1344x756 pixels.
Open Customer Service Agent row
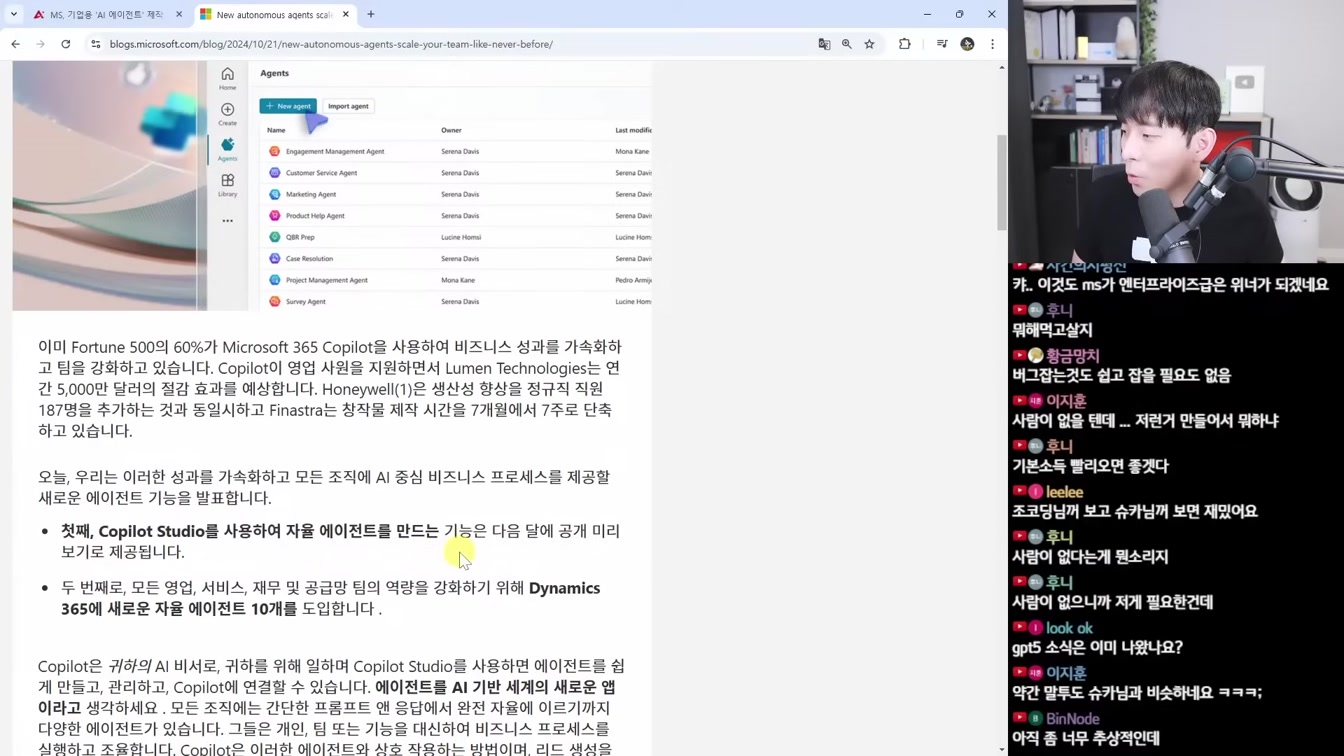click(x=456, y=173)
